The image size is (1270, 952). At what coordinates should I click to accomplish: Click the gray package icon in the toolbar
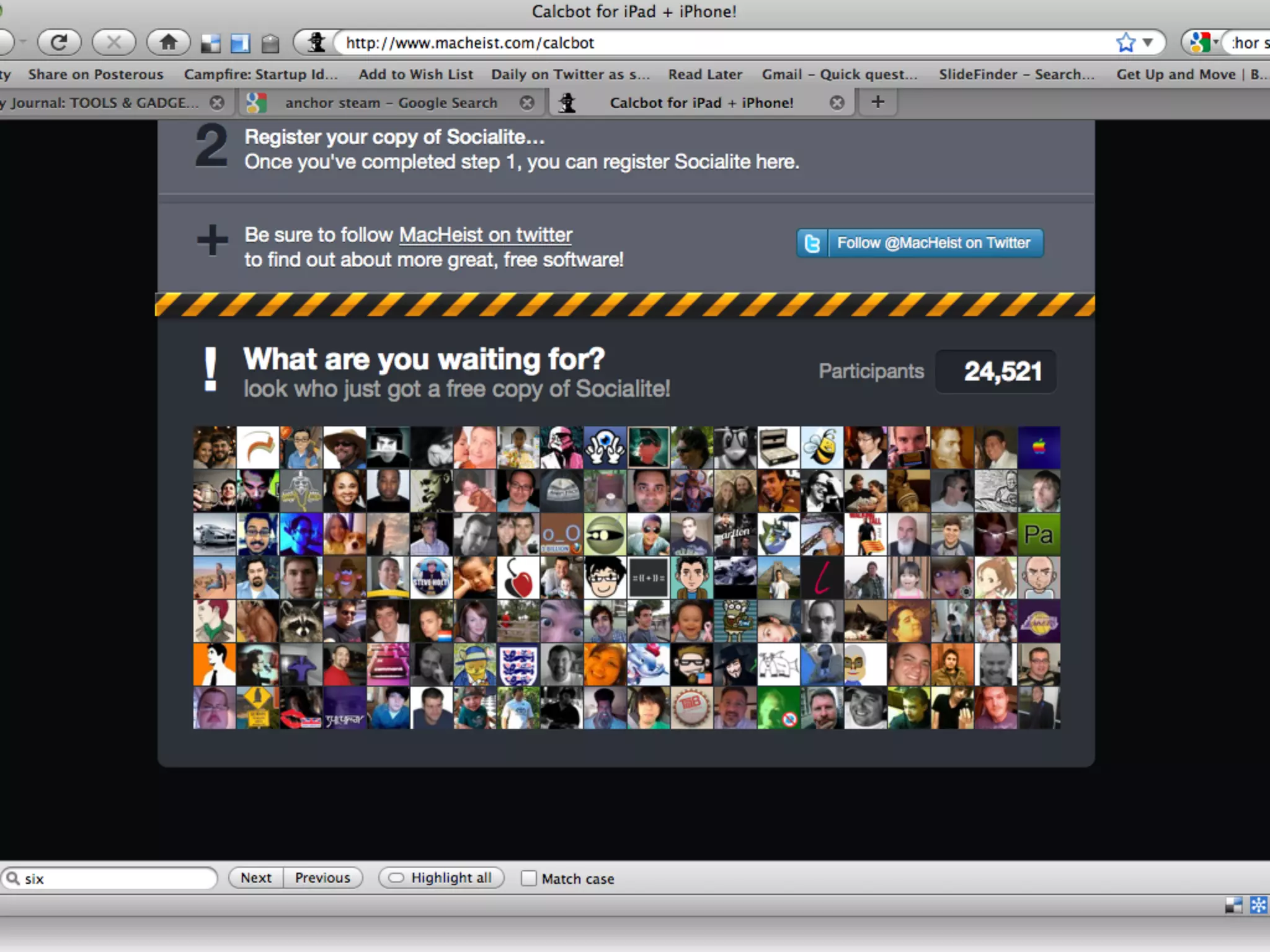(270, 43)
